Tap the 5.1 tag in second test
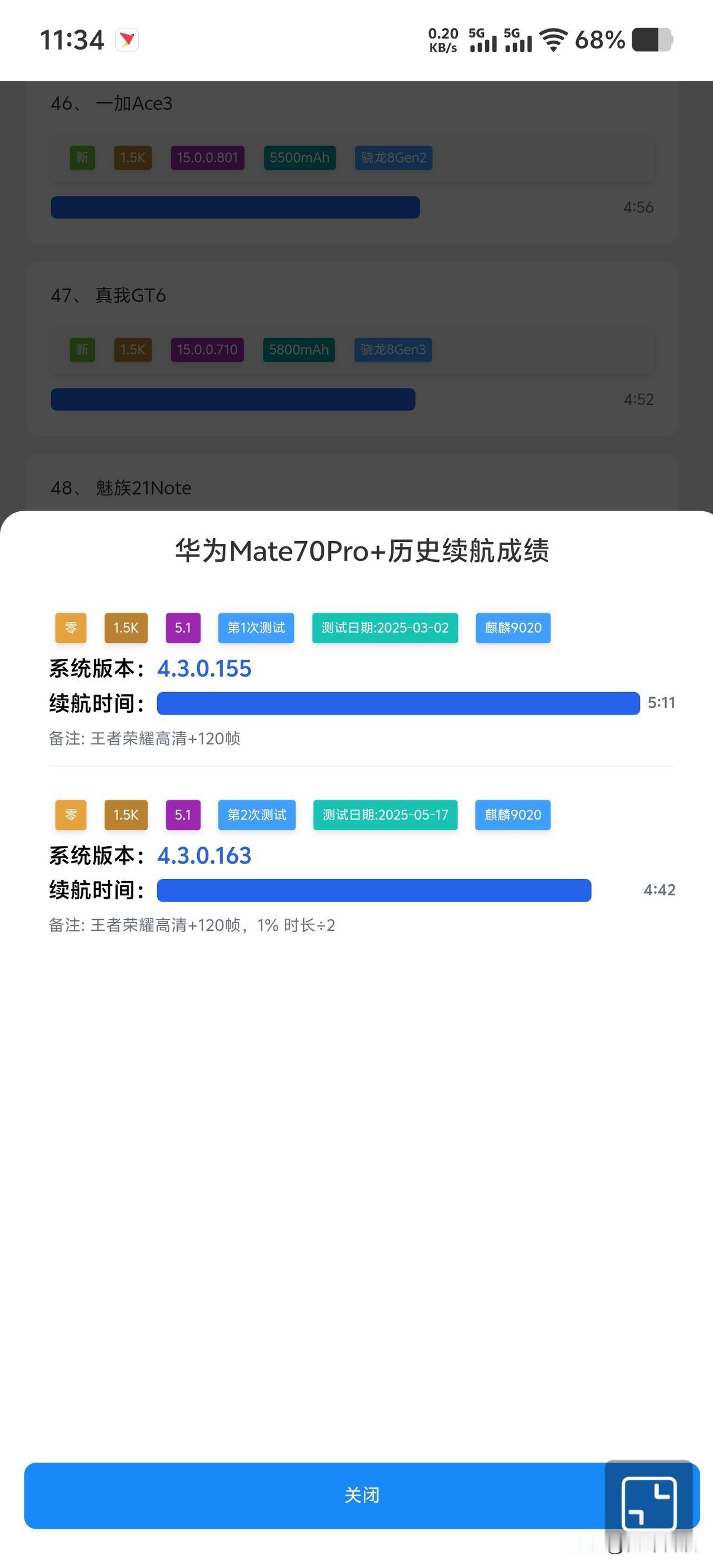 (183, 815)
